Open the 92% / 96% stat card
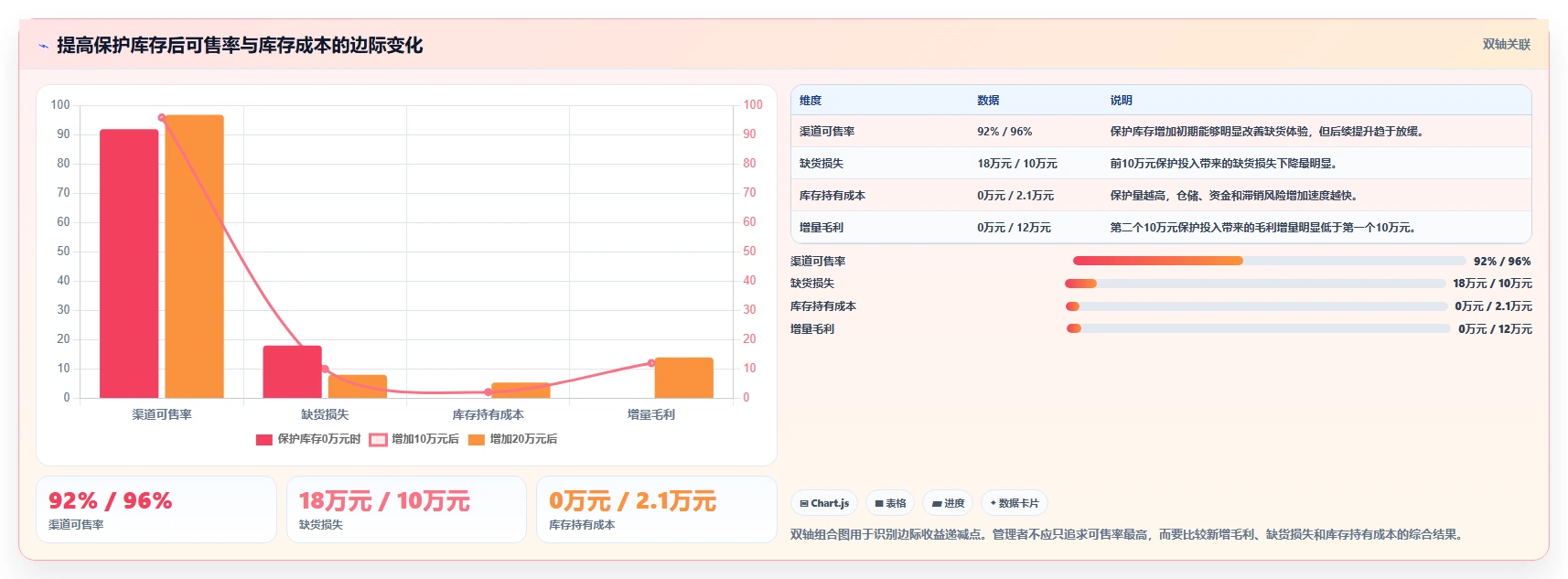 coord(156,509)
